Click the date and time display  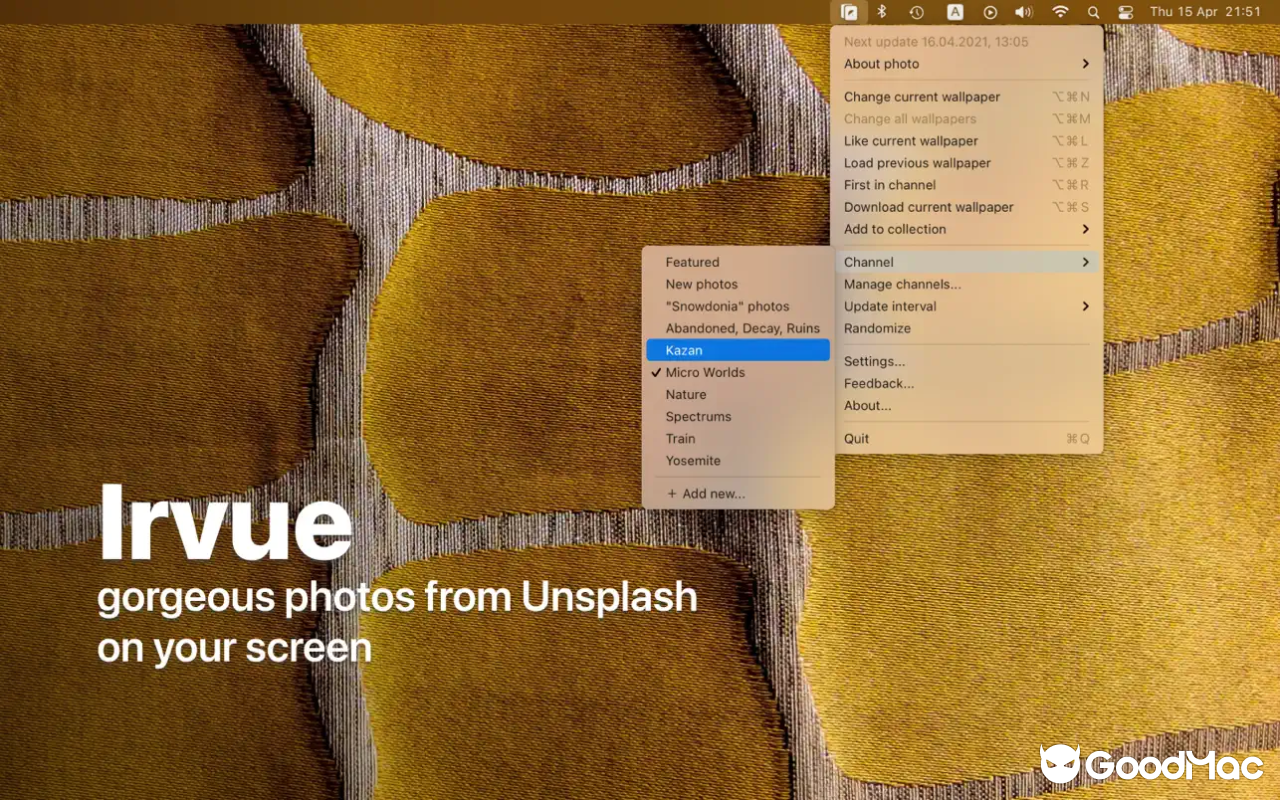1205,12
